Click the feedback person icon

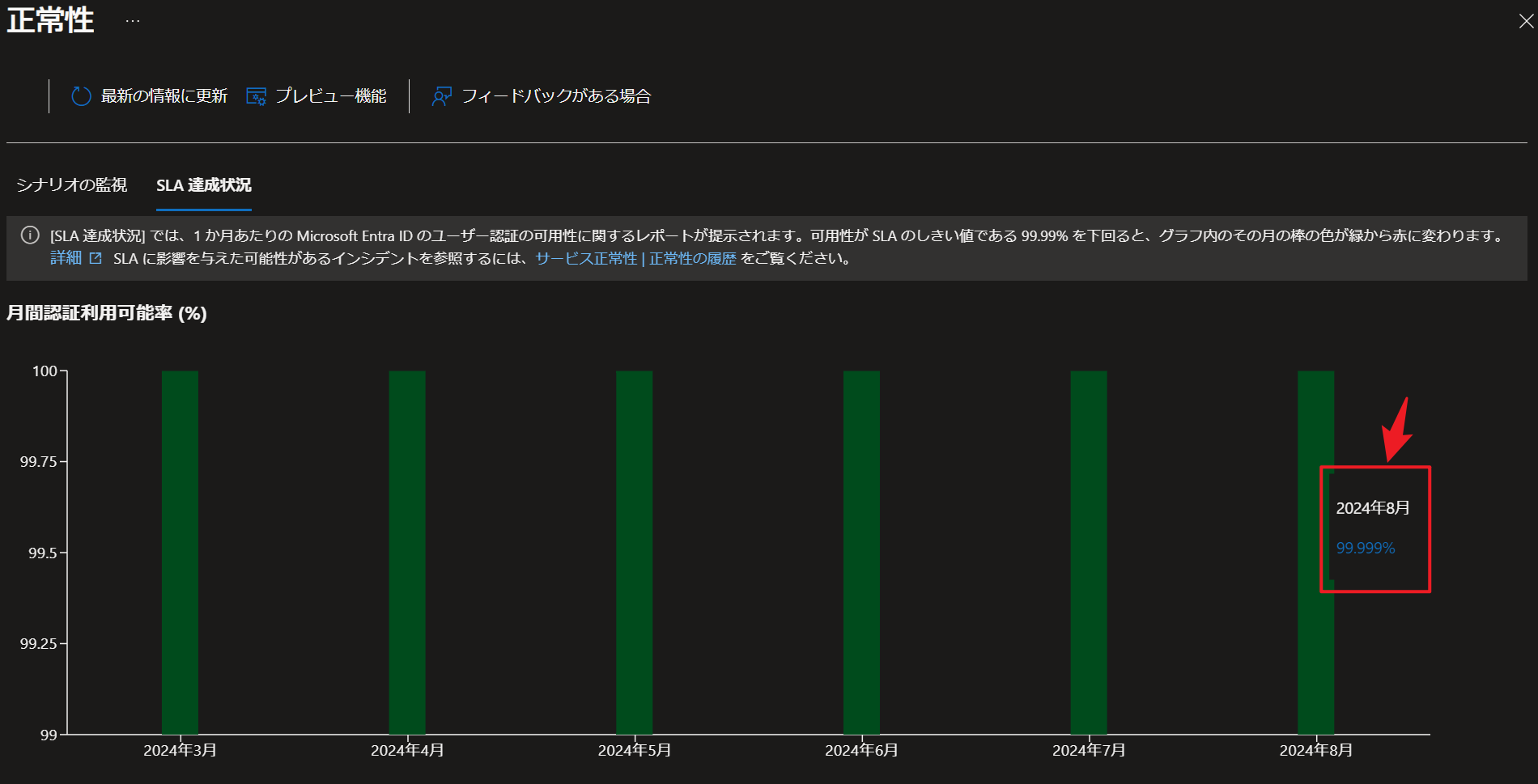tap(441, 96)
